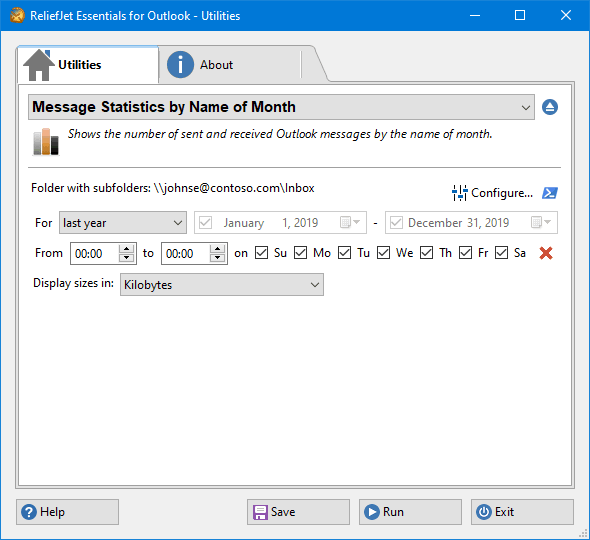Click the red X remove time filter icon

tap(546, 253)
